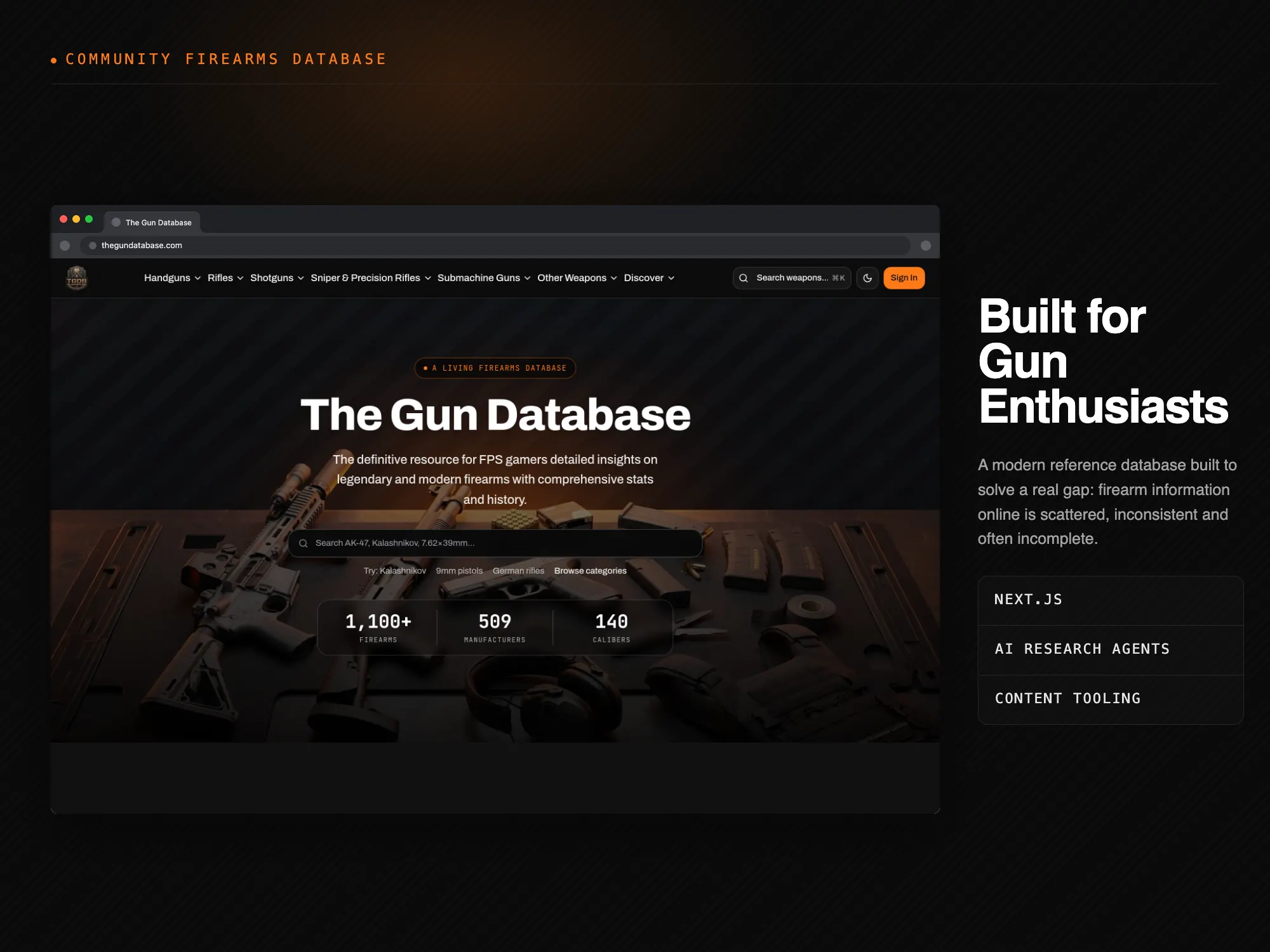This screenshot has width=1270, height=952.
Task: Open the Submachine Guns dropdown
Action: [484, 278]
